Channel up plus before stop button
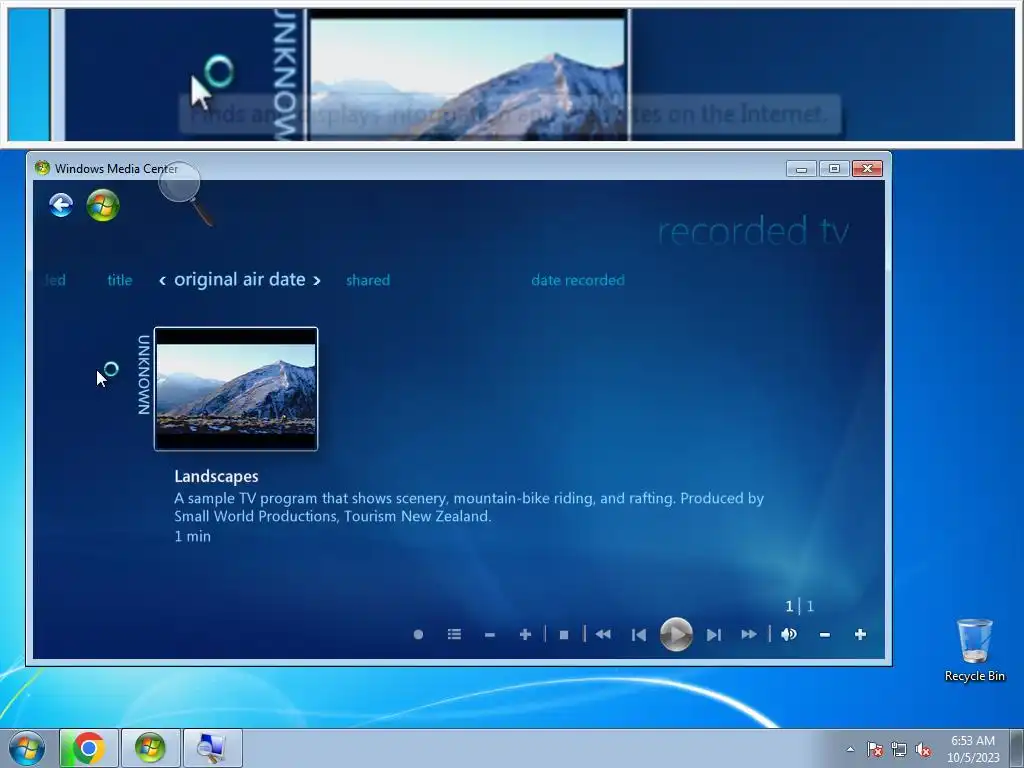Viewport: 1024px width, 768px height. click(x=525, y=634)
